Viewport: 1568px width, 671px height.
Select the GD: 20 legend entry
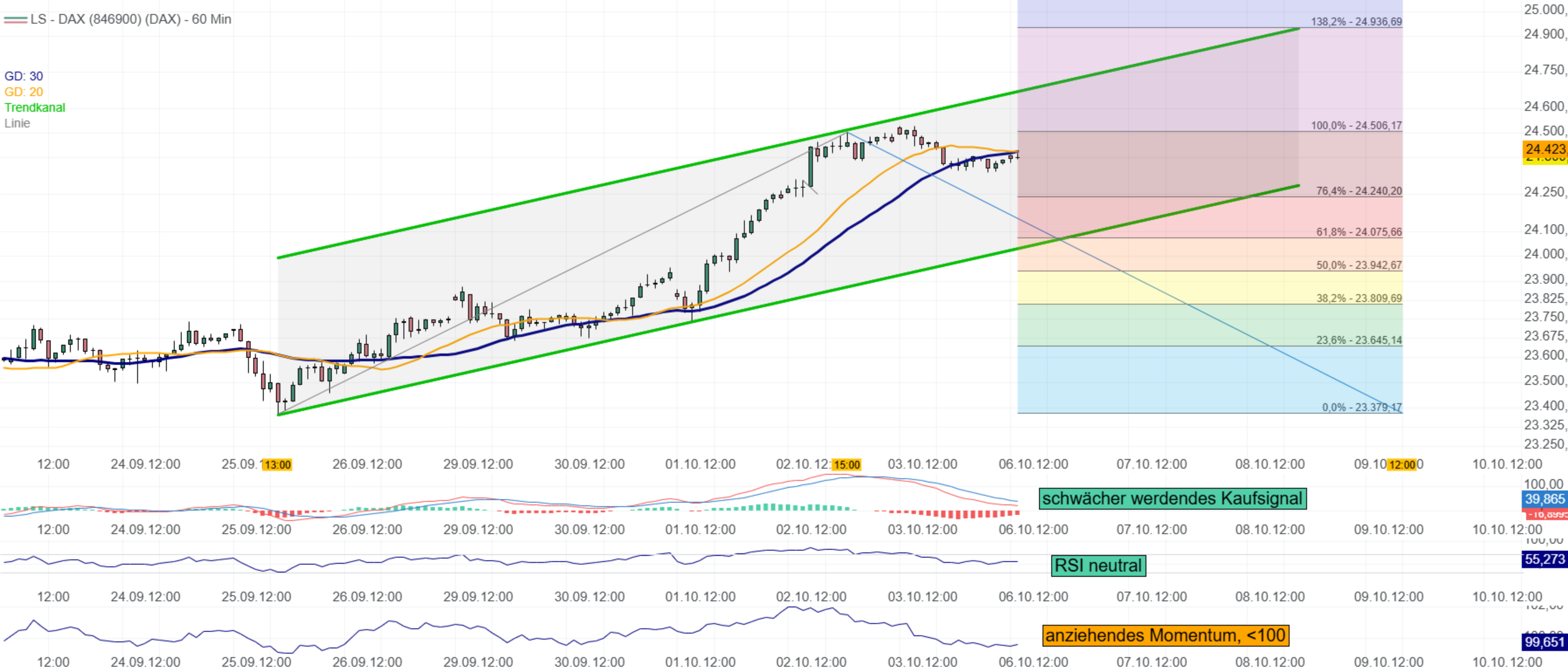(24, 92)
